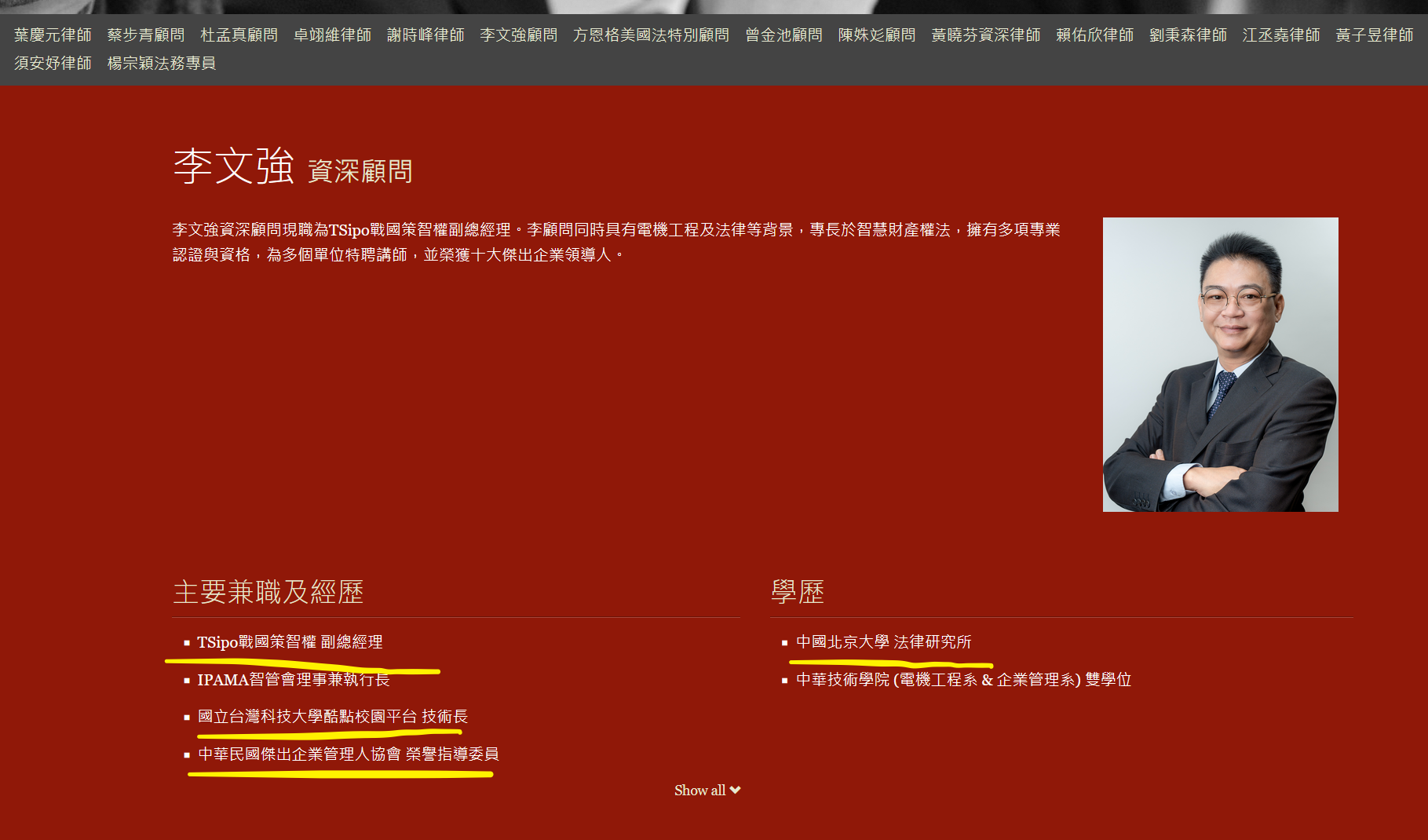
Task: Open 卓翊維律師 profile
Action: pyautogui.click(x=333, y=35)
